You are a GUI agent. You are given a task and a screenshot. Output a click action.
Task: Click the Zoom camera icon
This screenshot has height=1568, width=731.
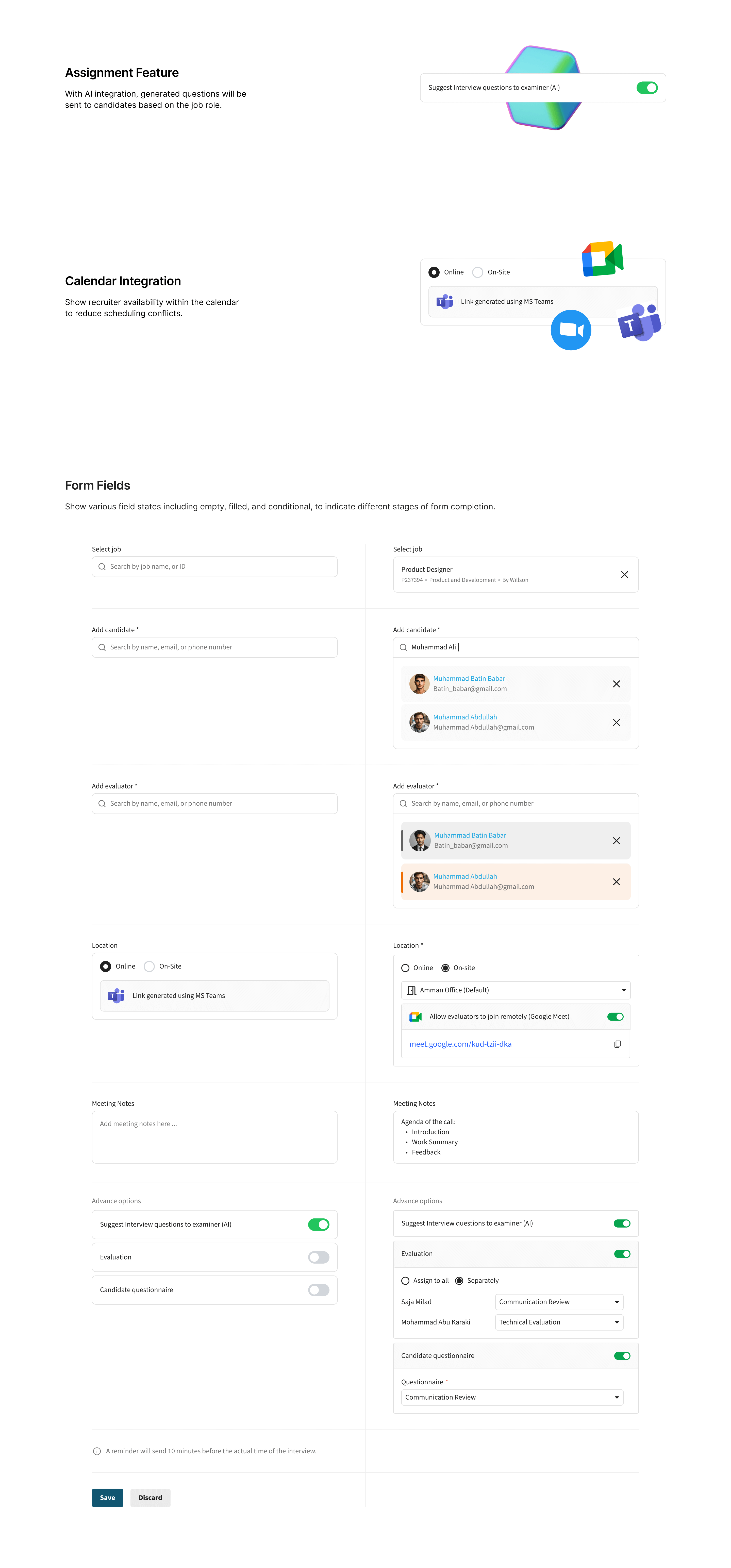[571, 330]
